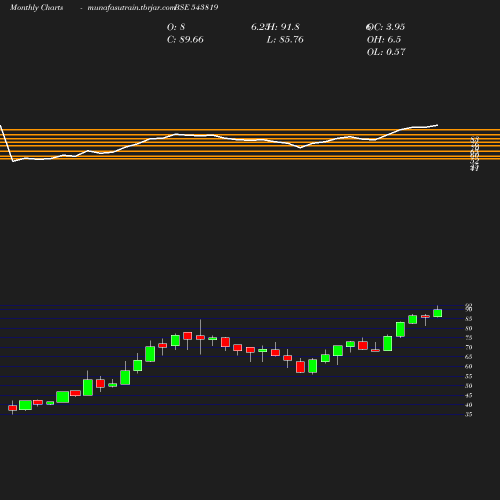Click the red candle with the tallest upper wick
The height and width of the screenshot is (500, 500).
pyautogui.click(x=200, y=337)
